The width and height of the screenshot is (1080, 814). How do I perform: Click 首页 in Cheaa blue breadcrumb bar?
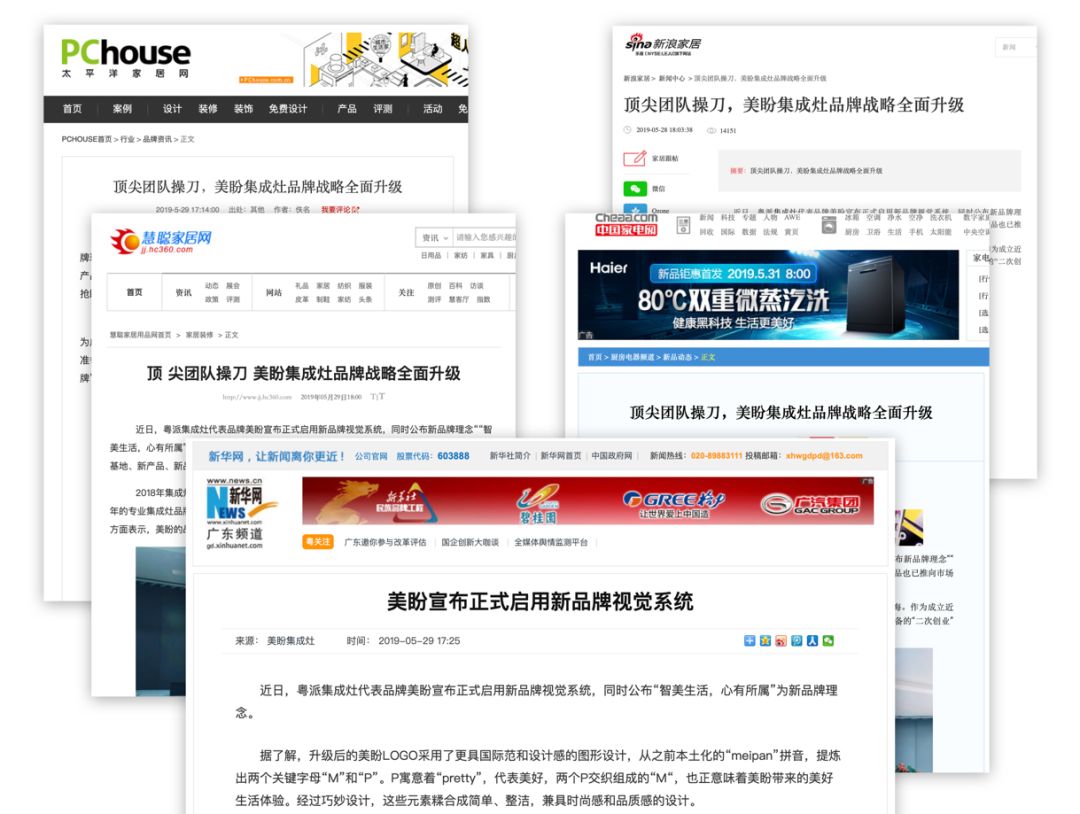(x=594, y=357)
